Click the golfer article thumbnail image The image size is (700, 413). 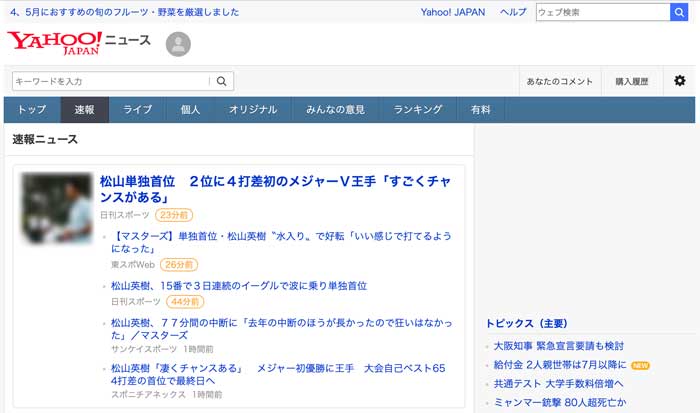pyautogui.click(x=57, y=209)
